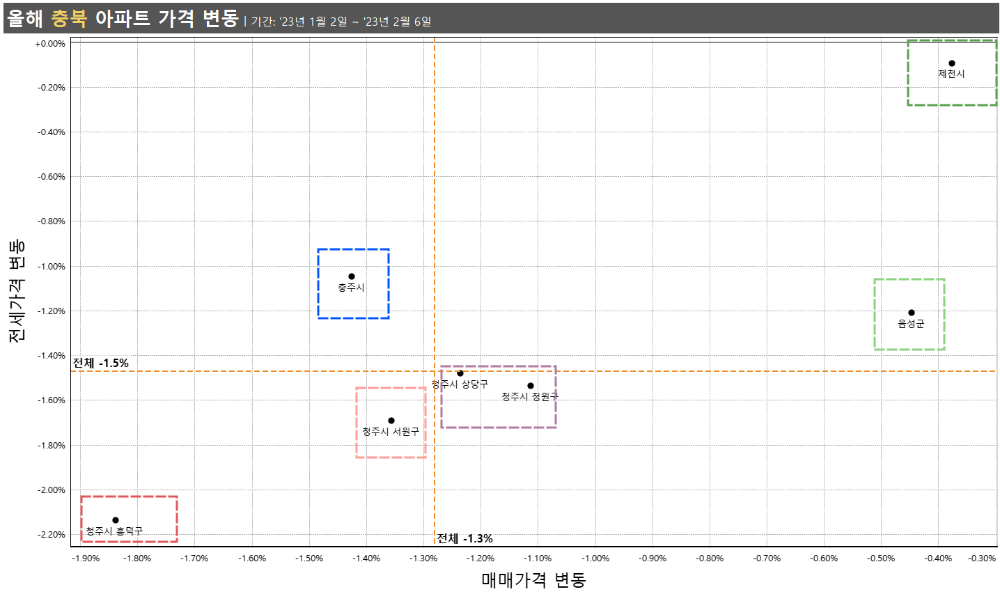1000x592 pixels.
Task: Click the 충주시 label under its dot
Action: (x=351, y=288)
